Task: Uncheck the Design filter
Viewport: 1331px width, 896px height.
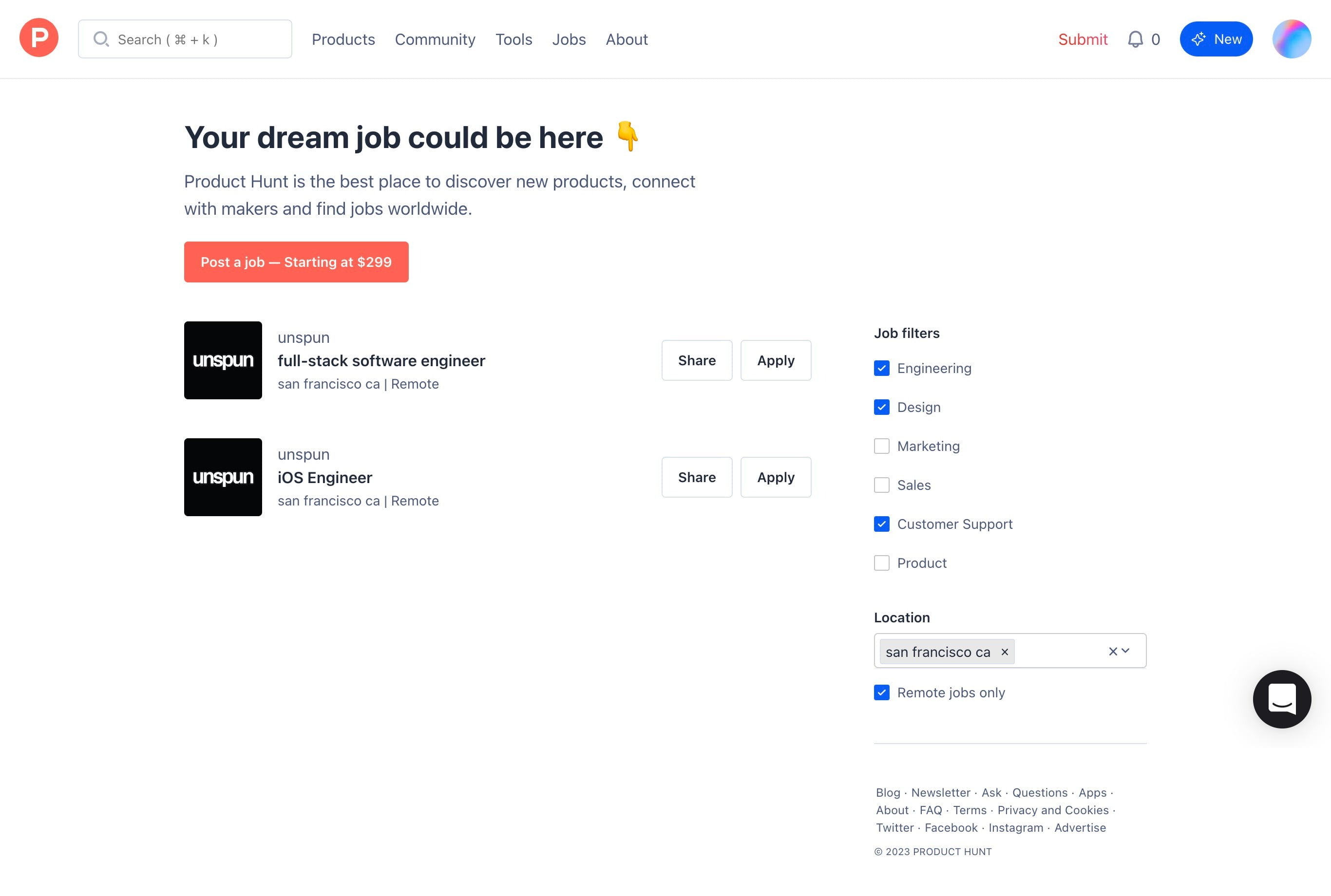Action: [x=882, y=407]
